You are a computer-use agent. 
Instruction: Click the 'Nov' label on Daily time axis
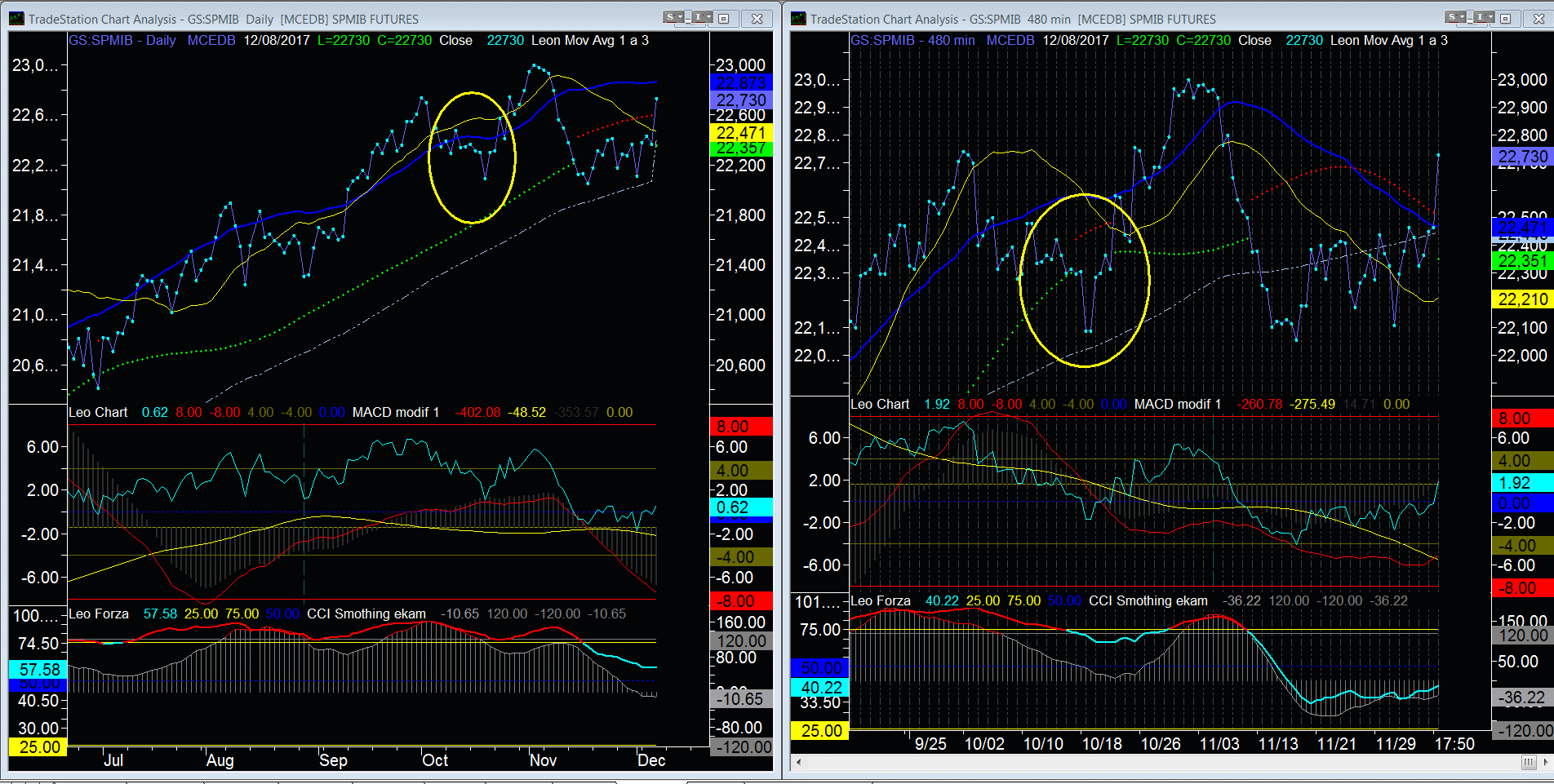pos(543,760)
